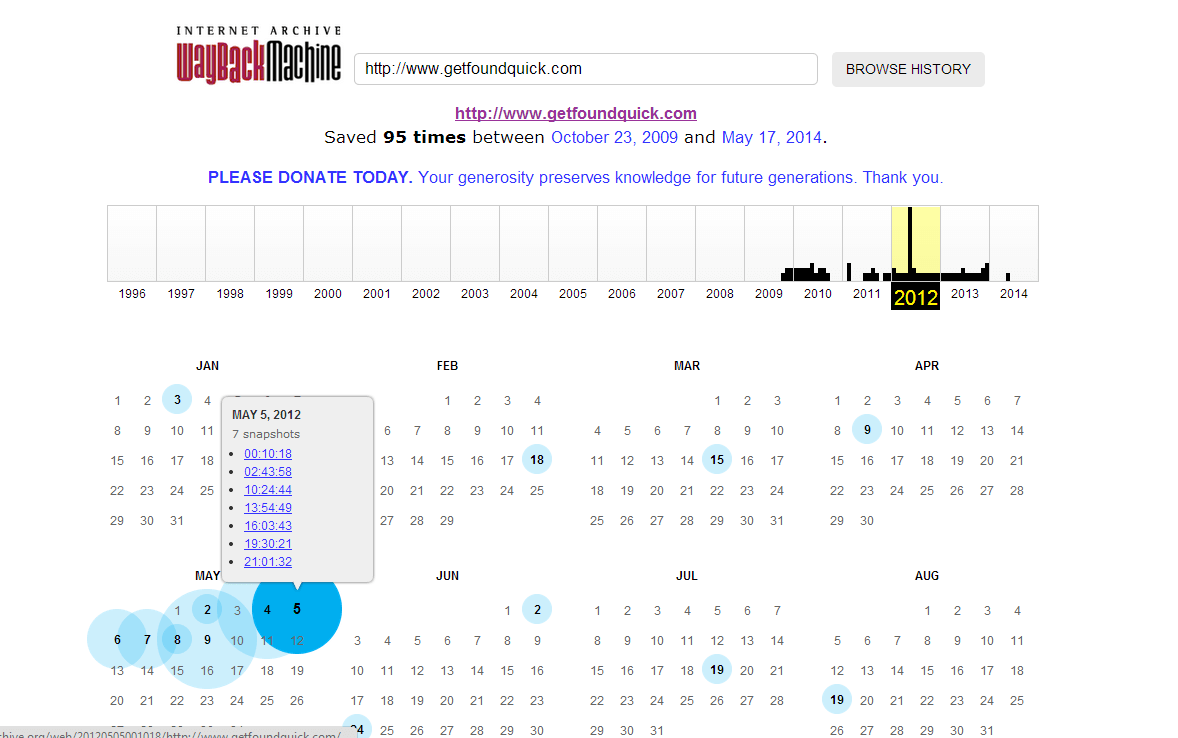This screenshot has height=738, width=1178.
Task: Click the May 4 capture date
Action: (x=267, y=609)
